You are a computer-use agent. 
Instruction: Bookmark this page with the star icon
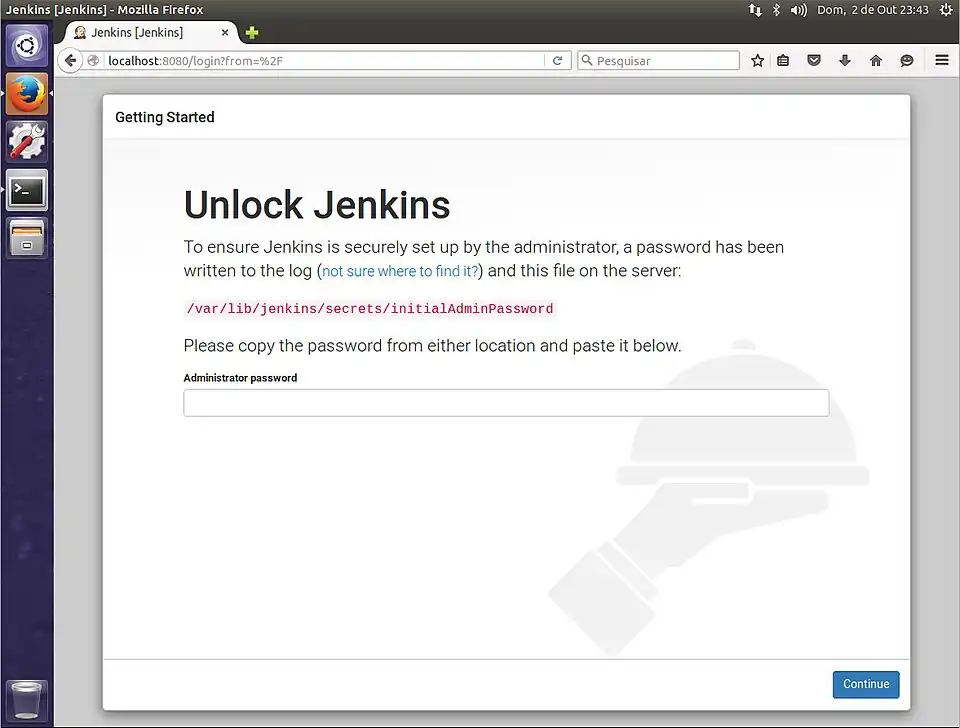point(757,60)
